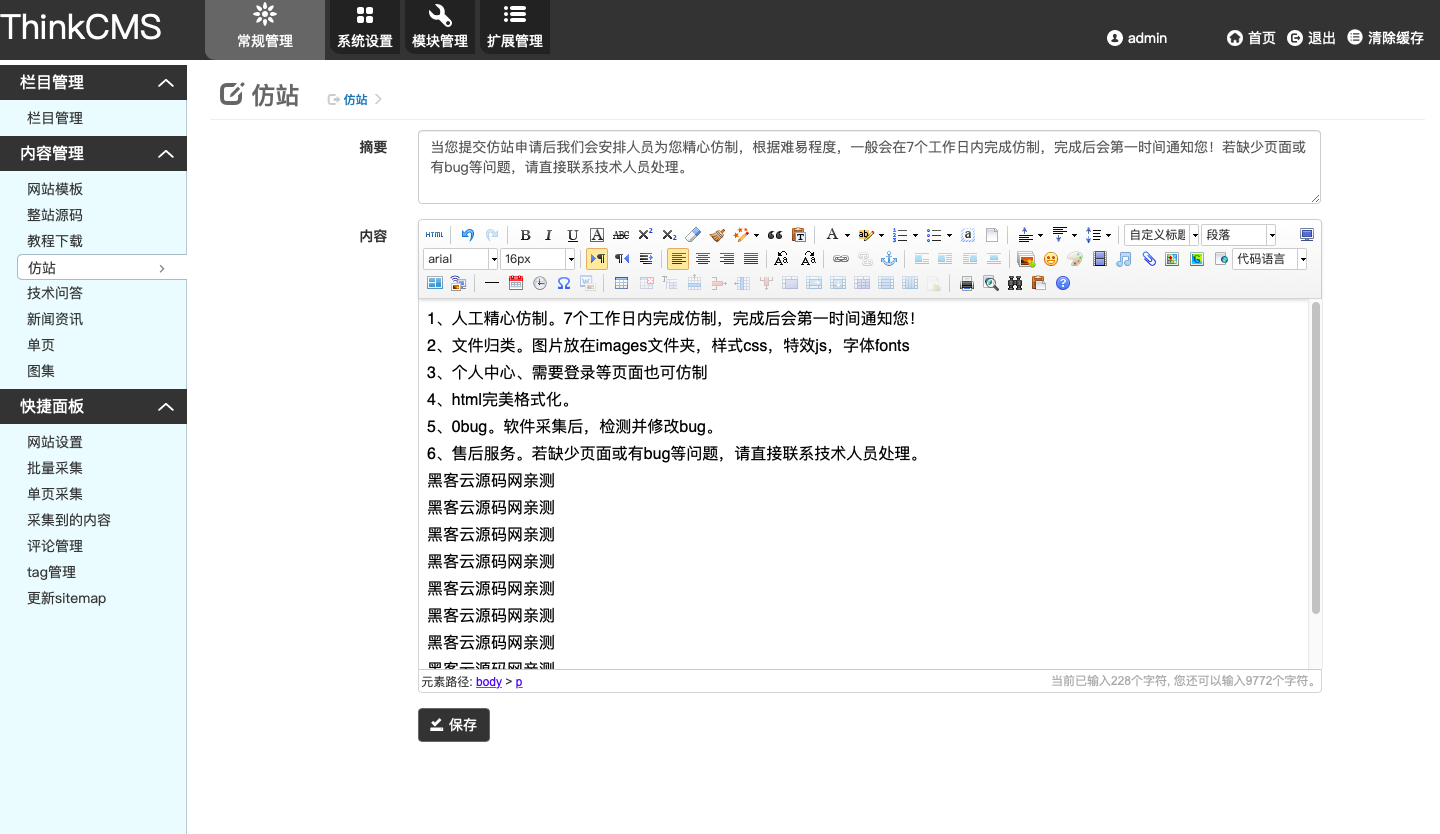Open the font color picker arrow
Image resolution: width=1440 pixels, height=834 pixels.
(847, 235)
